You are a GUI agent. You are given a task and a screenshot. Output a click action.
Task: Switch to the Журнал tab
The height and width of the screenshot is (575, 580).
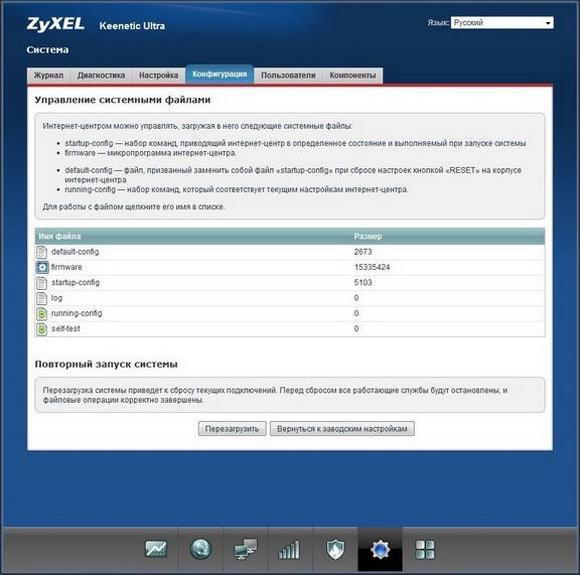click(x=48, y=75)
